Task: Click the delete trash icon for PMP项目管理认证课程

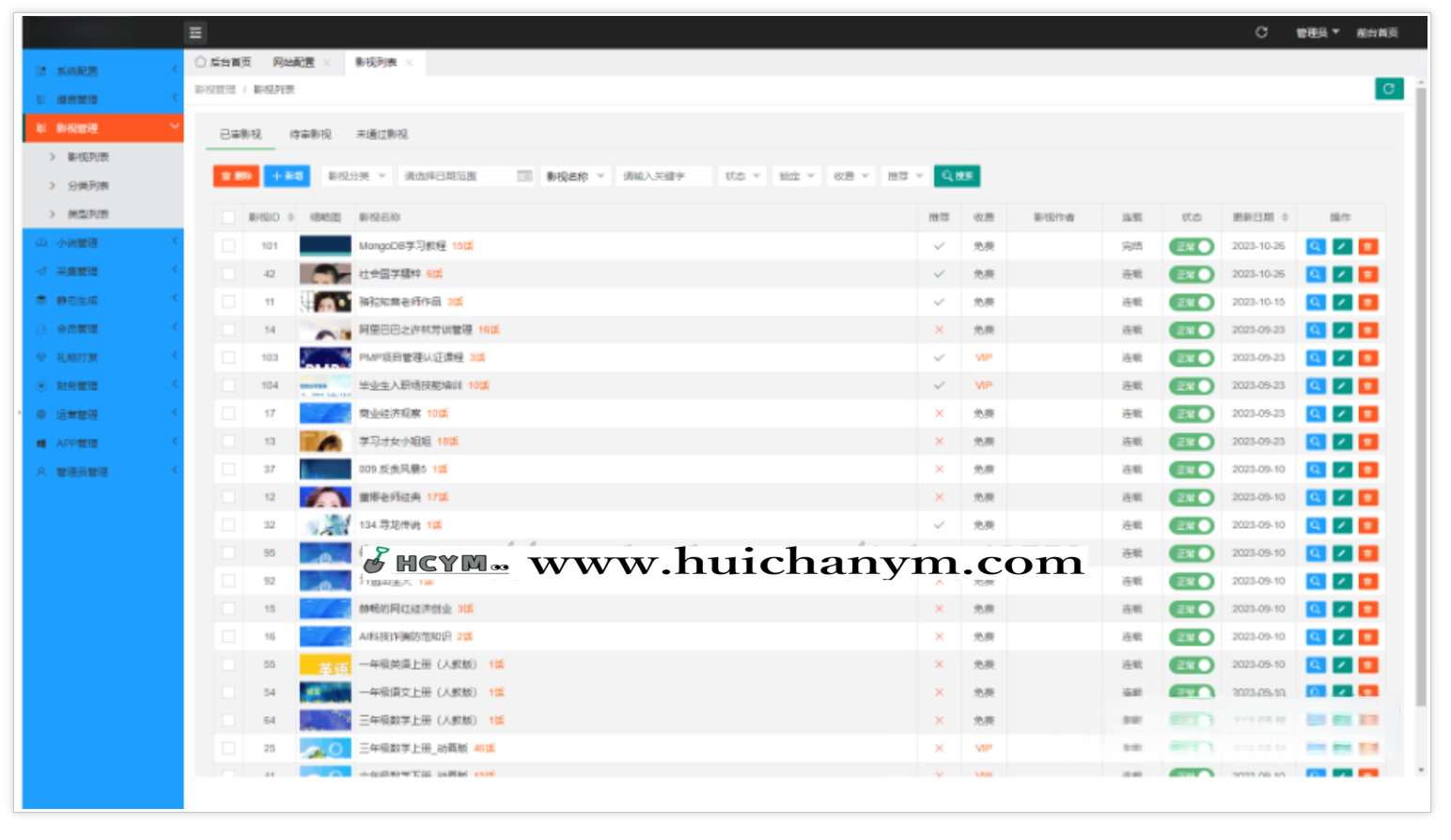Action: 1367,357
